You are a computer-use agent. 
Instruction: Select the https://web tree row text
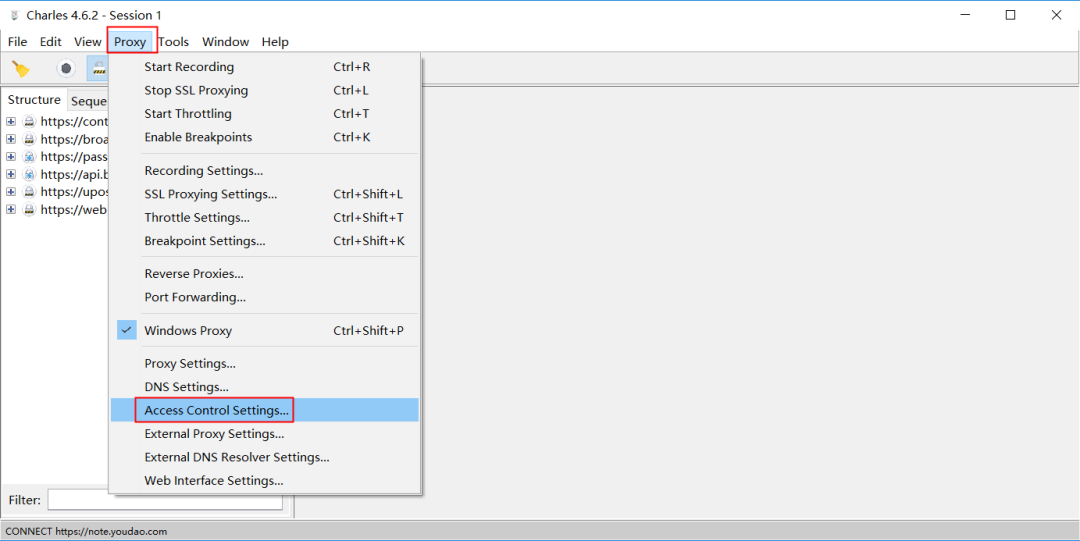click(74, 210)
